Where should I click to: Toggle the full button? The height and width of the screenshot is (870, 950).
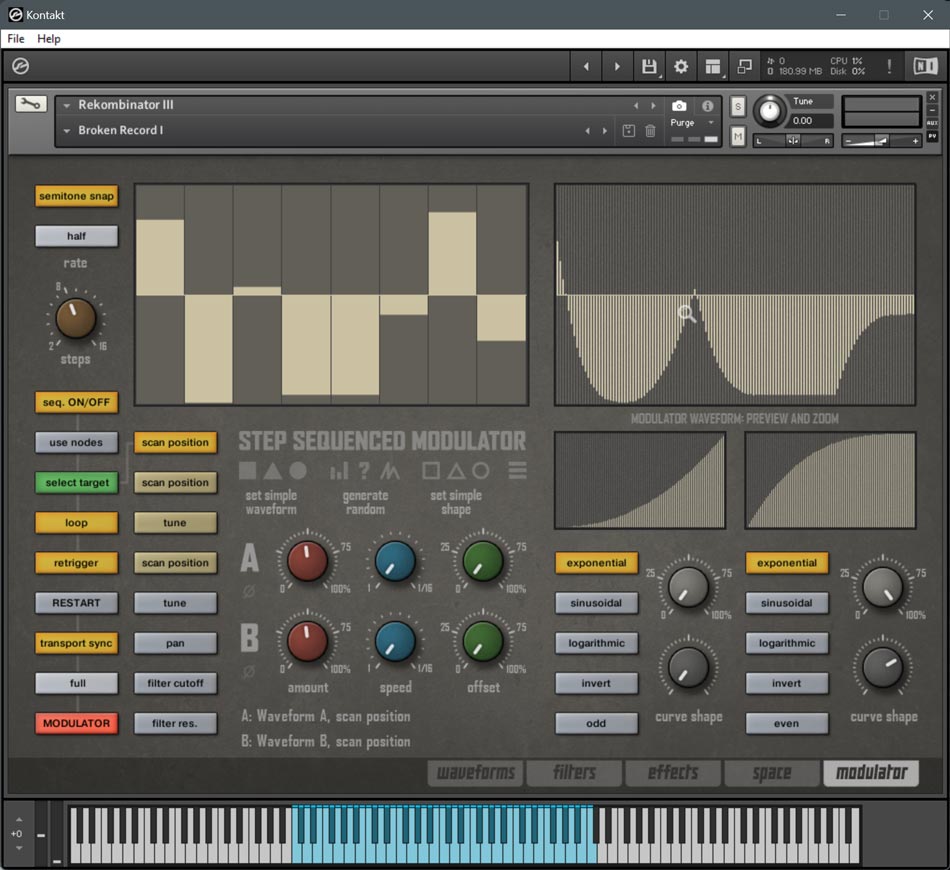point(76,683)
